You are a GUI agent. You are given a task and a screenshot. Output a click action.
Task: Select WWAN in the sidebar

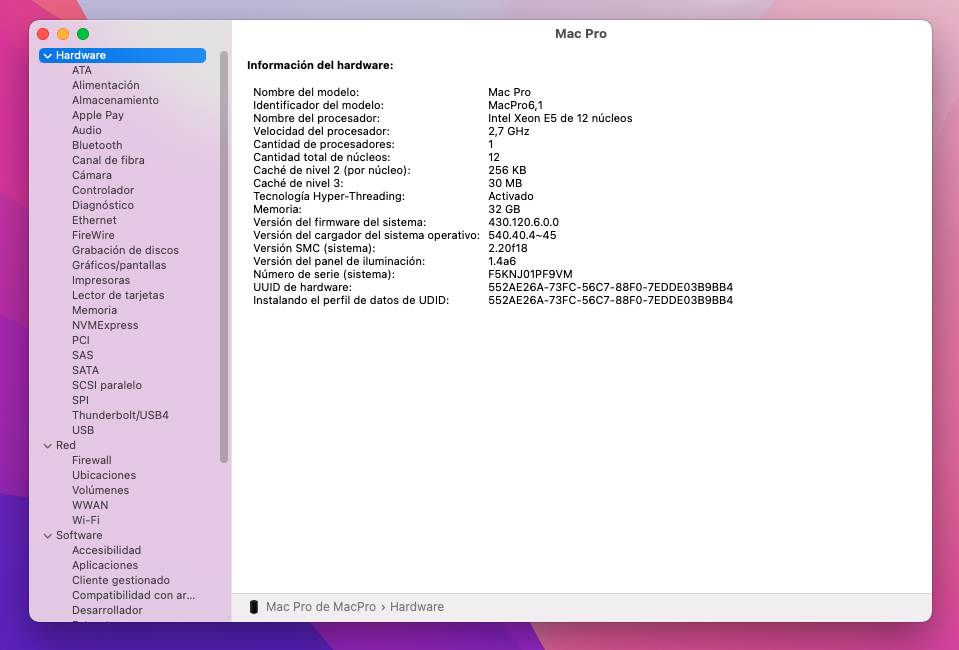click(x=90, y=505)
